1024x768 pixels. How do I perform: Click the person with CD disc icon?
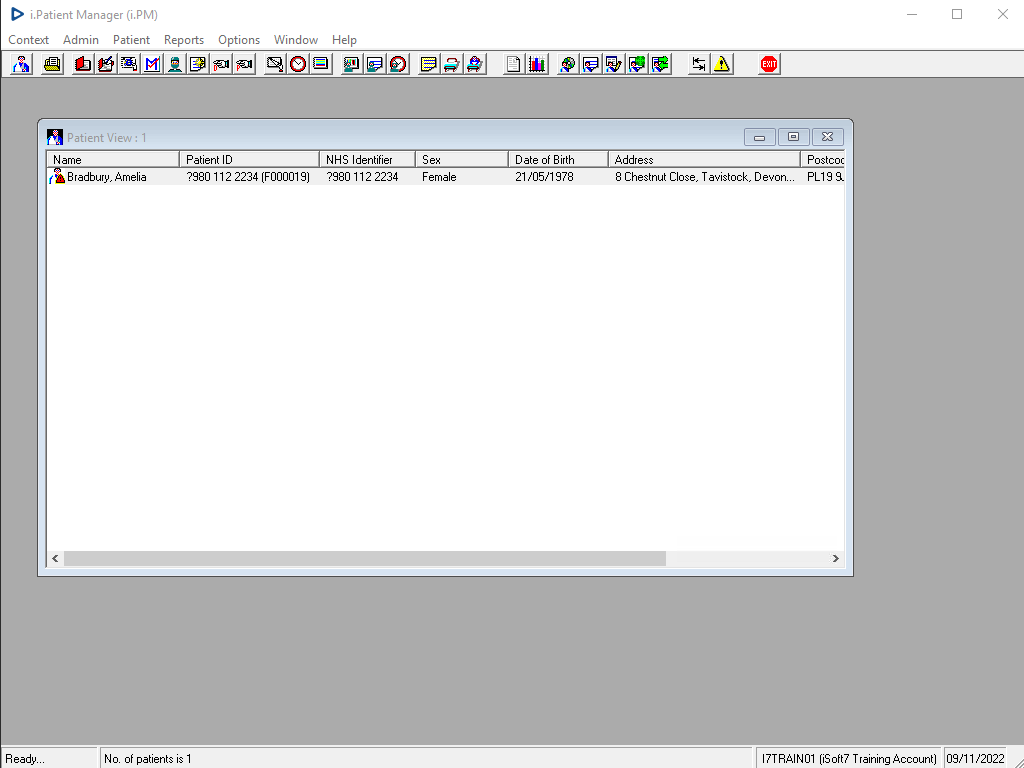568,64
